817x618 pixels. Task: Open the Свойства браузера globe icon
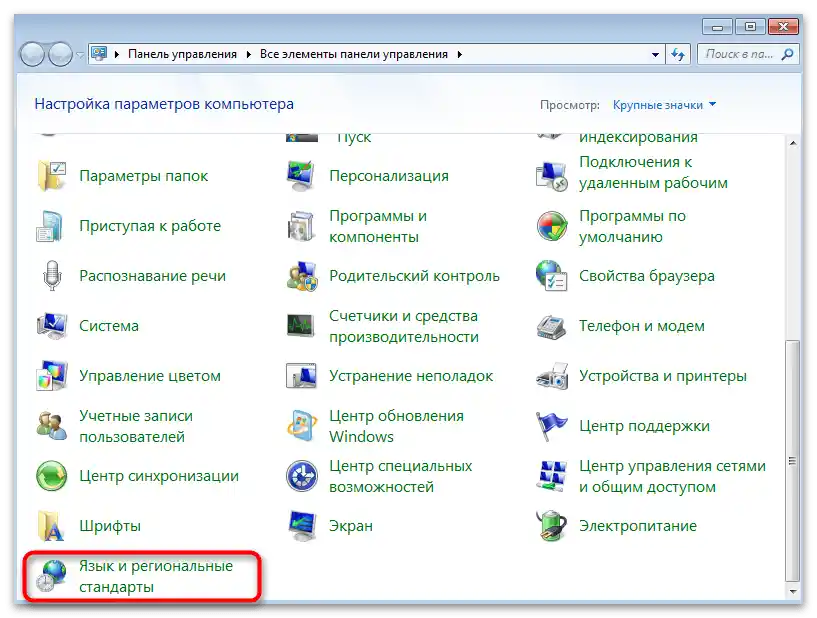(552, 276)
